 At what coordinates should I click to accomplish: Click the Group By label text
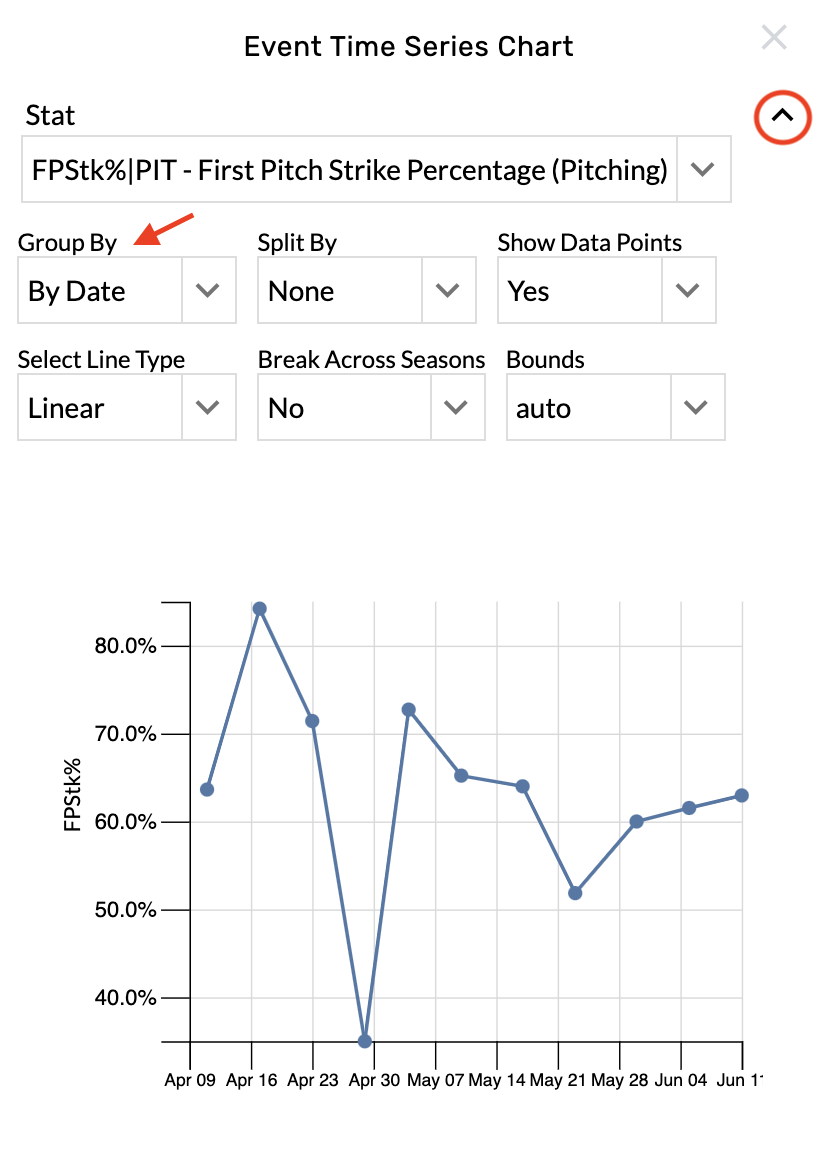coord(68,242)
